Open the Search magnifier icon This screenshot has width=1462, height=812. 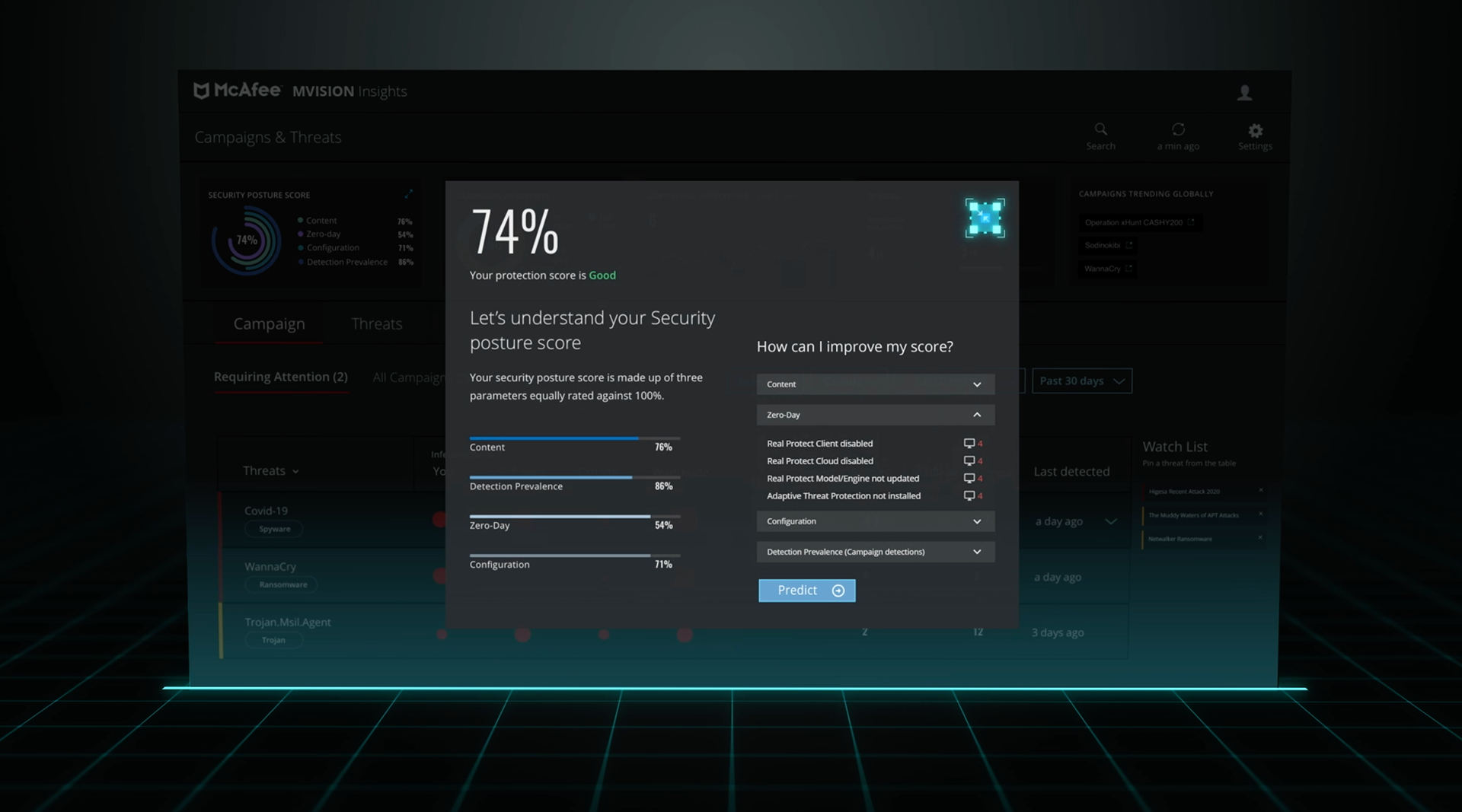tap(1100, 129)
